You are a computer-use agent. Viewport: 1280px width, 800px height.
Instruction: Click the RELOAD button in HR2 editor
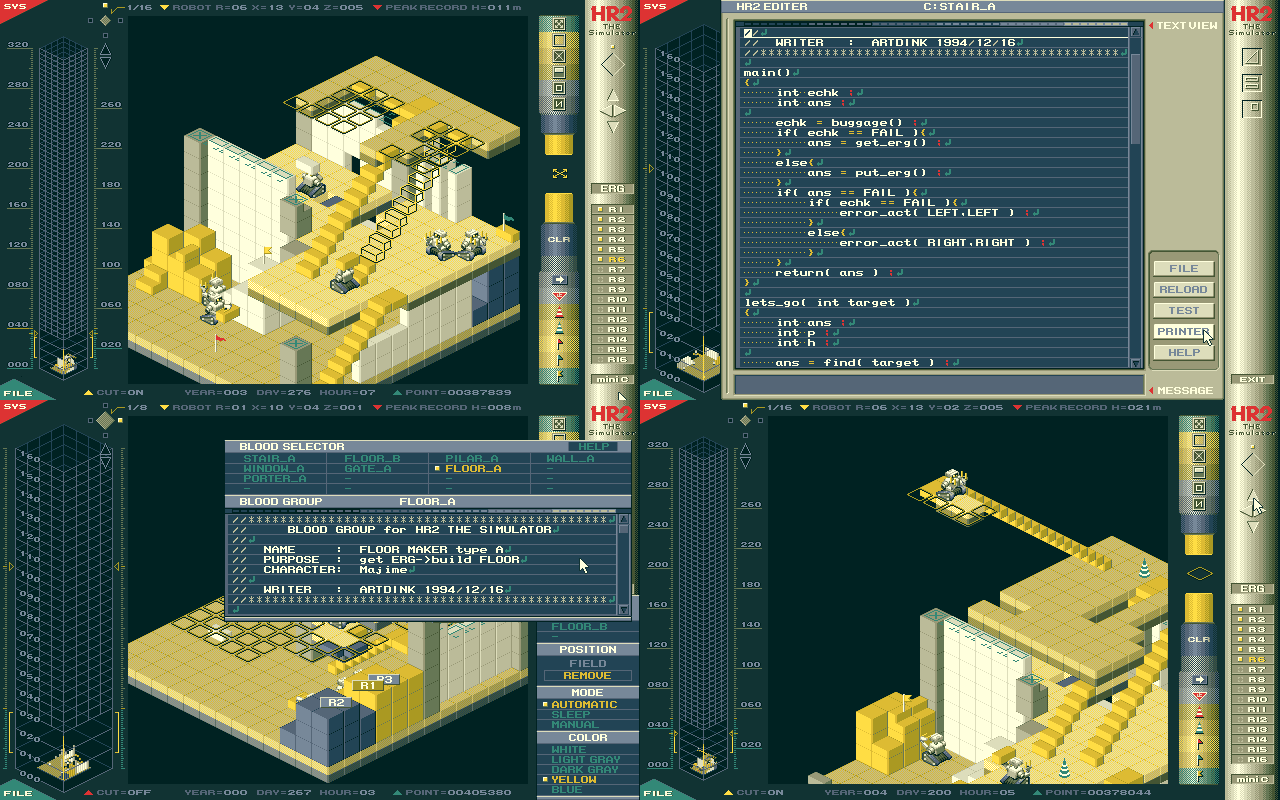pos(1183,290)
